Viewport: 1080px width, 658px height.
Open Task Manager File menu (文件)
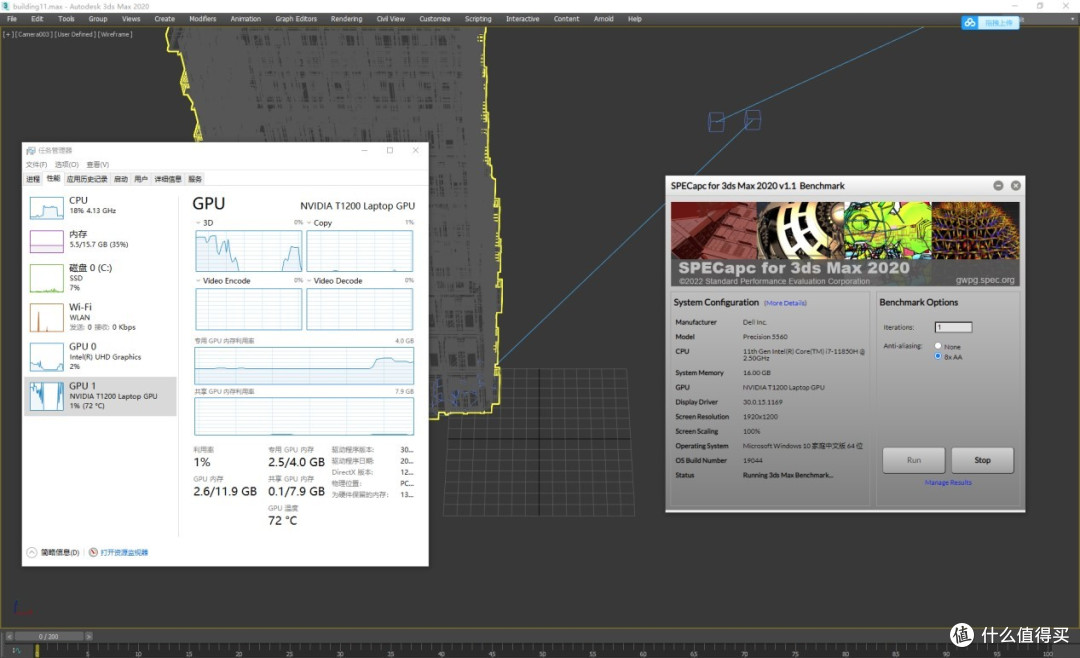pyautogui.click(x=37, y=165)
